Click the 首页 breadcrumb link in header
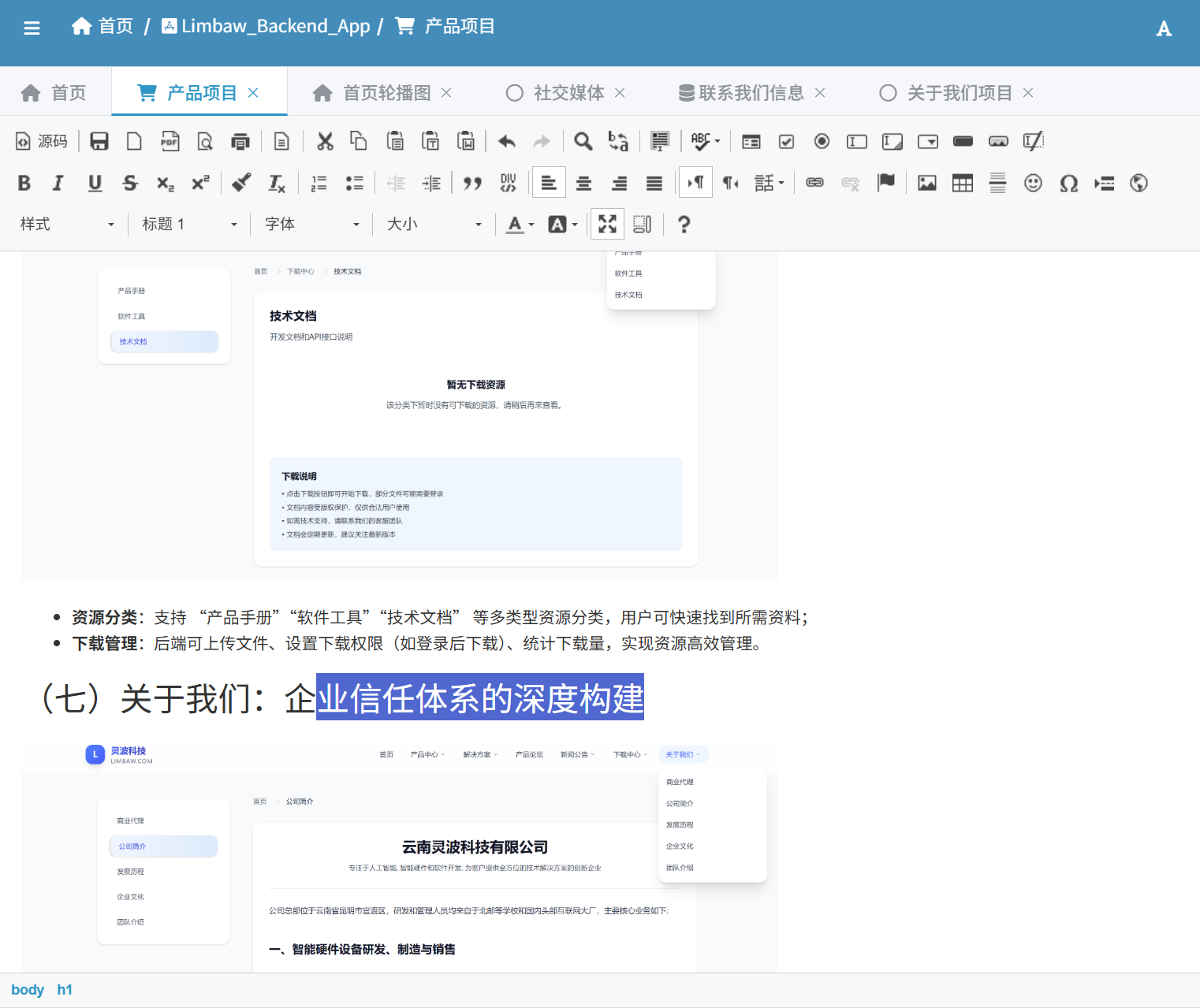Screen dimensions: 1200x1008 tap(103, 26)
